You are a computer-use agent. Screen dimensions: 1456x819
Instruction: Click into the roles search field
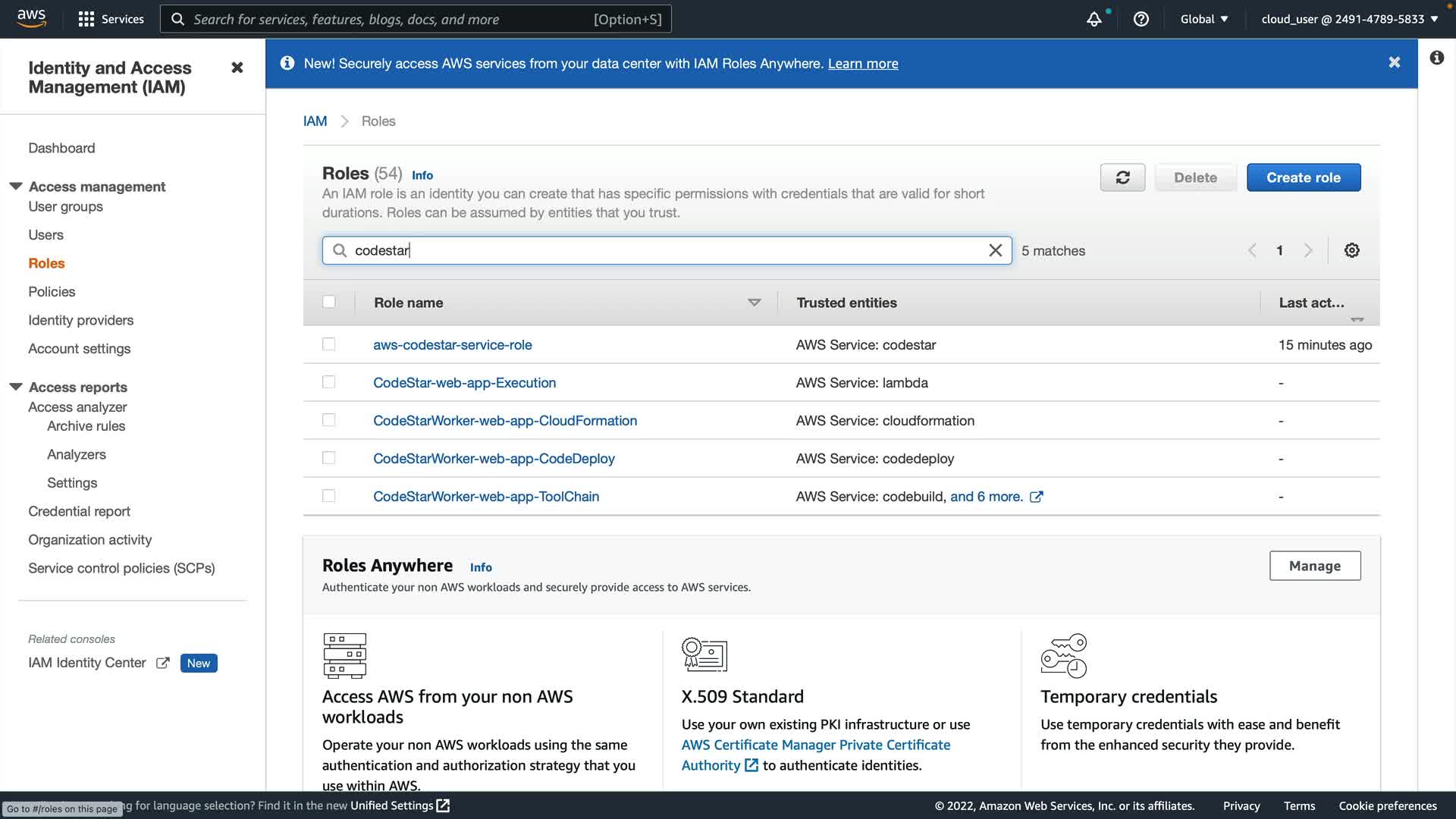(667, 250)
